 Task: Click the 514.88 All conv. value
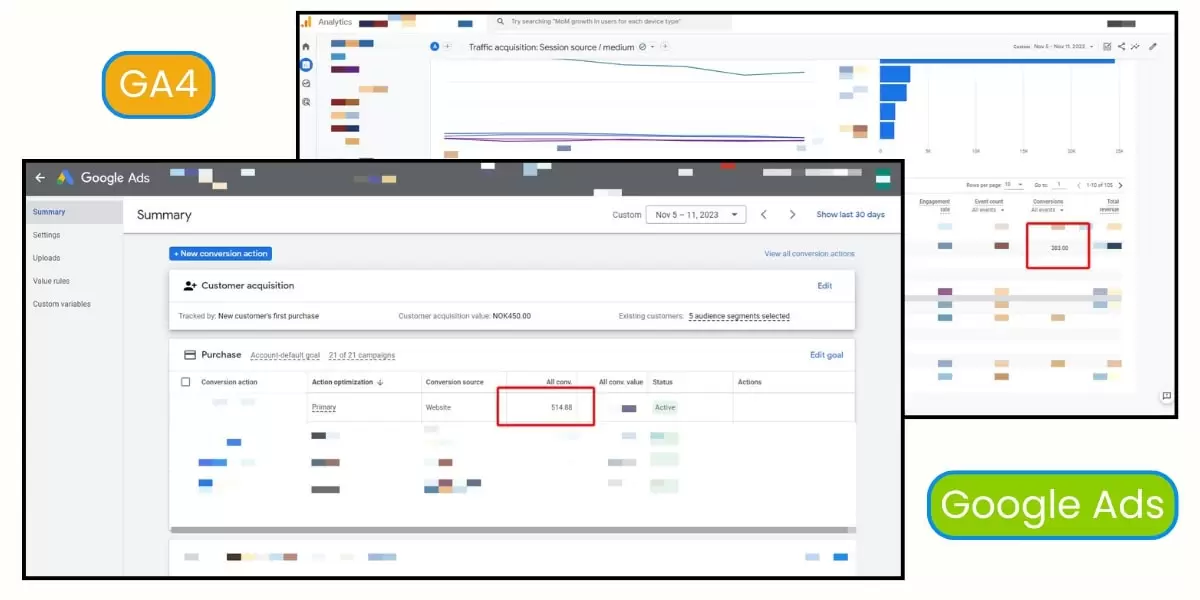561,408
